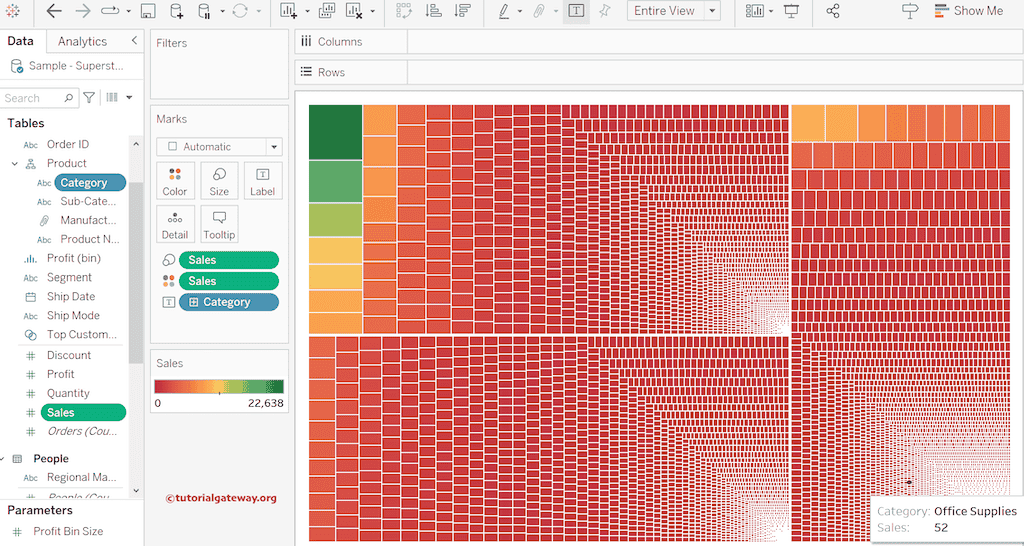This screenshot has height=546, width=1024.
Task: Select the Discount measure
Action: tap(69, 355)
